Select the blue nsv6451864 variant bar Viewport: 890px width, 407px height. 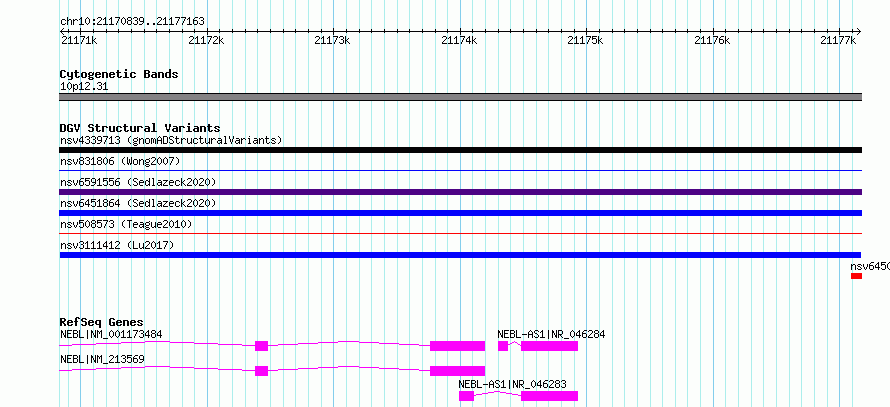pyautogui.click(x=461, y=213)
